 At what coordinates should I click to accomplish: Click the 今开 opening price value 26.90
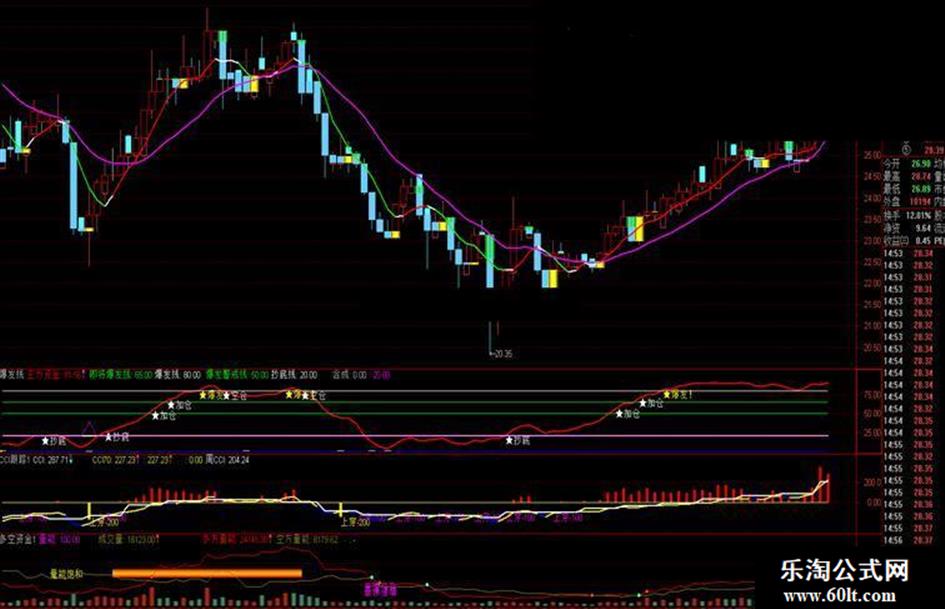(920, 163)
